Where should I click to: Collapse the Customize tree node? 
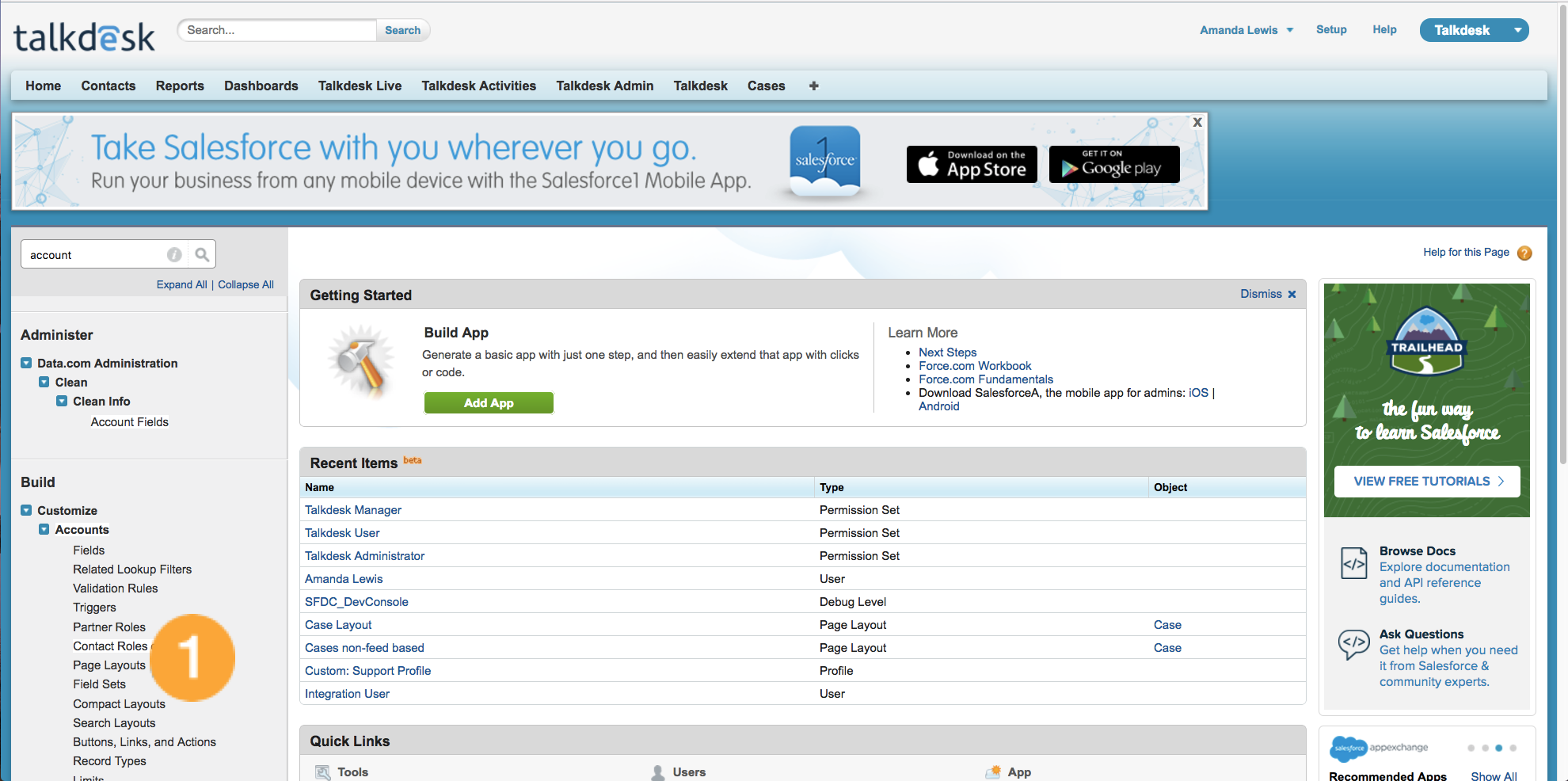[x=26, y=510]
